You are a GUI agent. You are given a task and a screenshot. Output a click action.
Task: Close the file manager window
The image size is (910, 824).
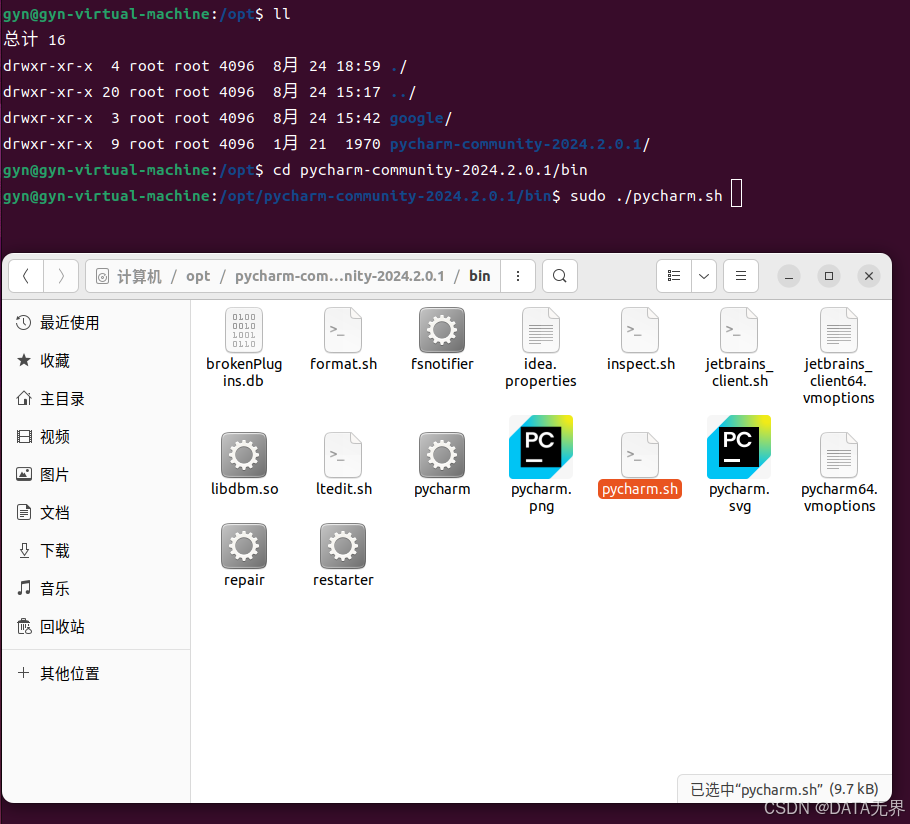click(869, 276)
